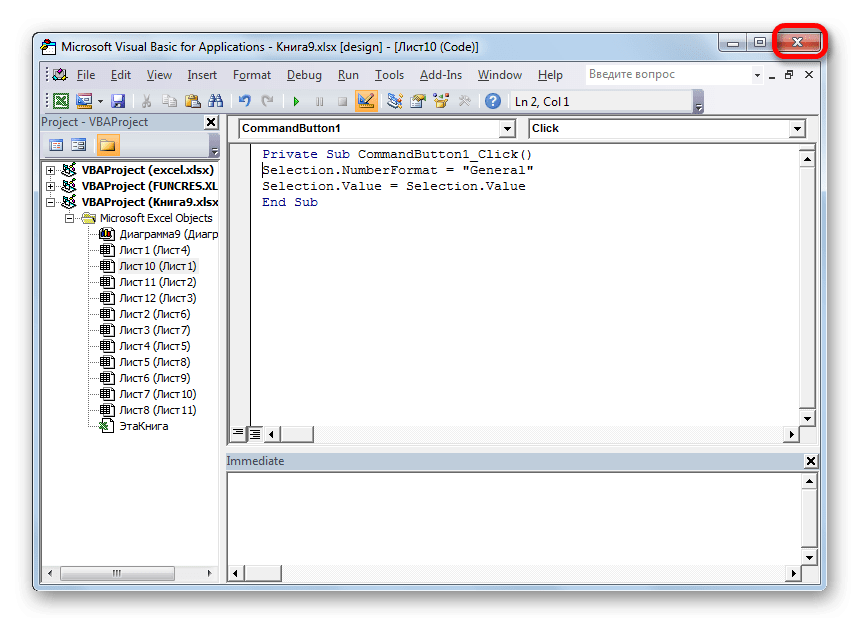The height and width of the screenshot is (624, 860).
Task: Click the View Microsoft Excel toolbar icon
Action: (61, 101)
